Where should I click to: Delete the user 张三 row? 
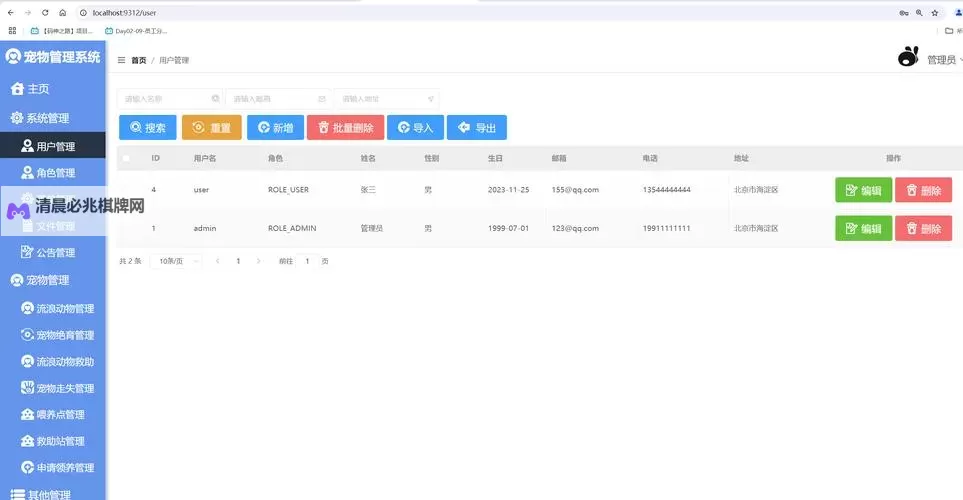[923, 190]
